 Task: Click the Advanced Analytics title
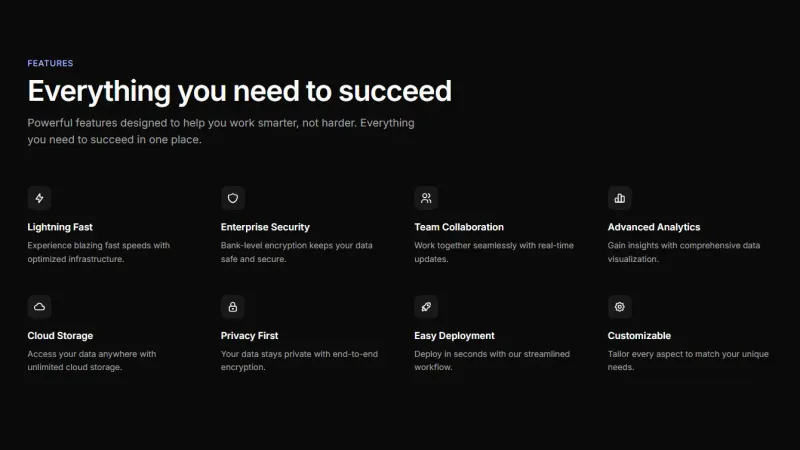(654, 227)
